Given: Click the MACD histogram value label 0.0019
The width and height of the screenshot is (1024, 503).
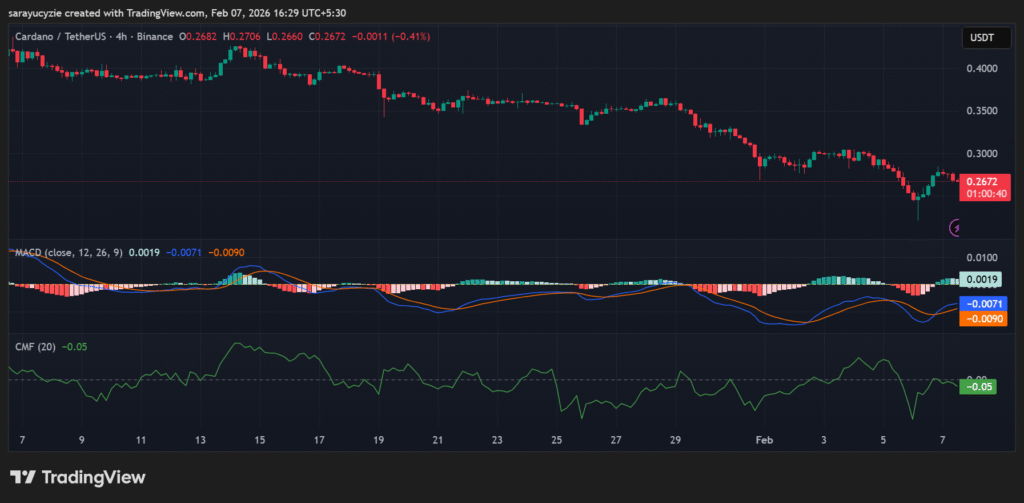Looking at the screenshot, I should pyautogui.click(x=980, y=280).
